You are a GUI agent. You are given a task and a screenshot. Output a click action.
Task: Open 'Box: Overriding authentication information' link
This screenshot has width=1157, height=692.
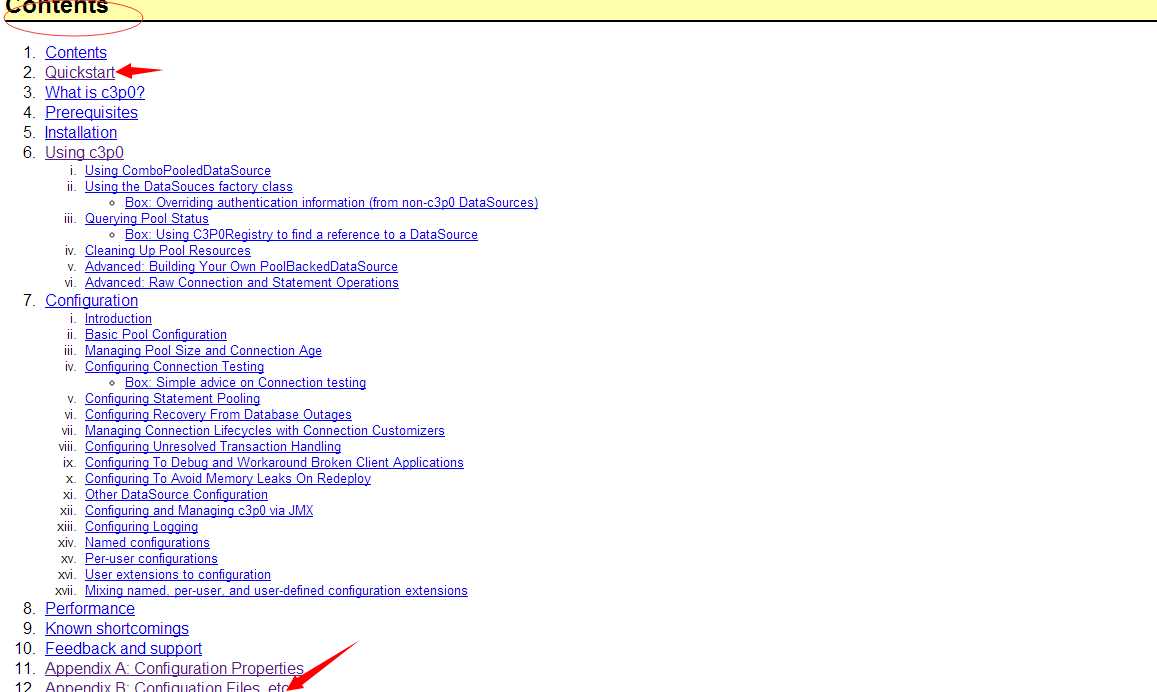tap(331, 202)
